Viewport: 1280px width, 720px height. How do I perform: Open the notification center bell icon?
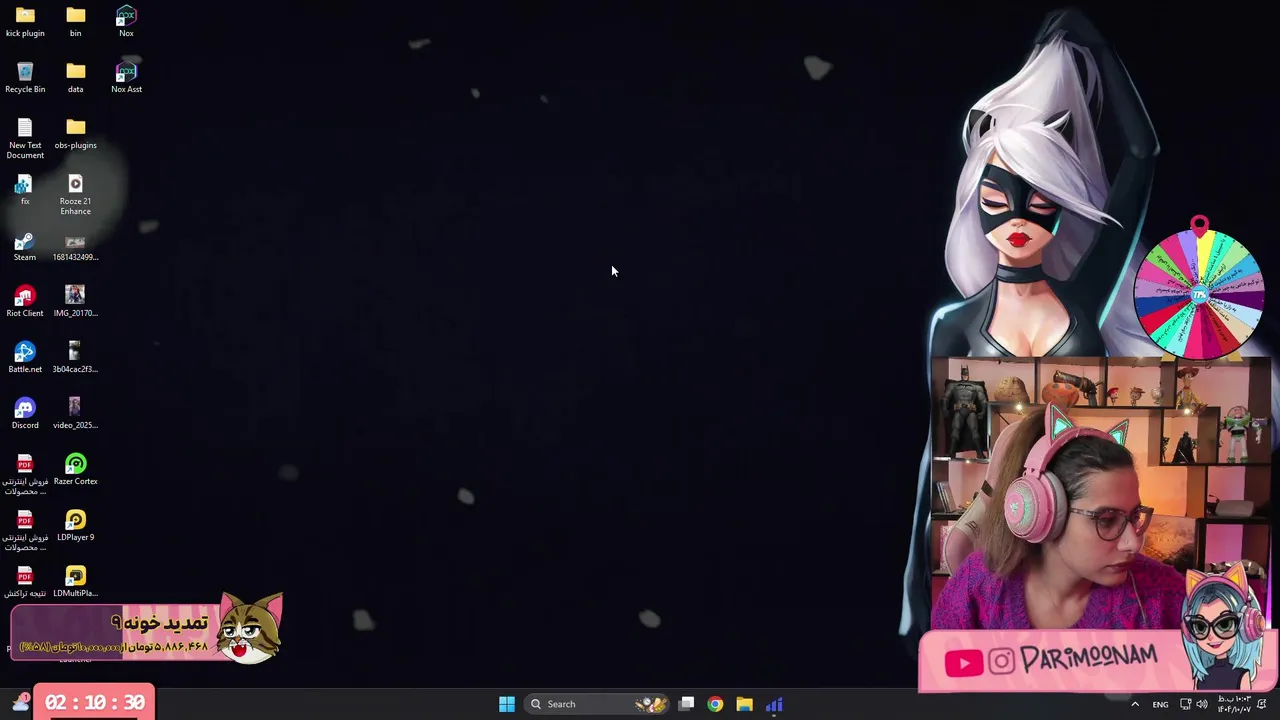point(1263,704)
